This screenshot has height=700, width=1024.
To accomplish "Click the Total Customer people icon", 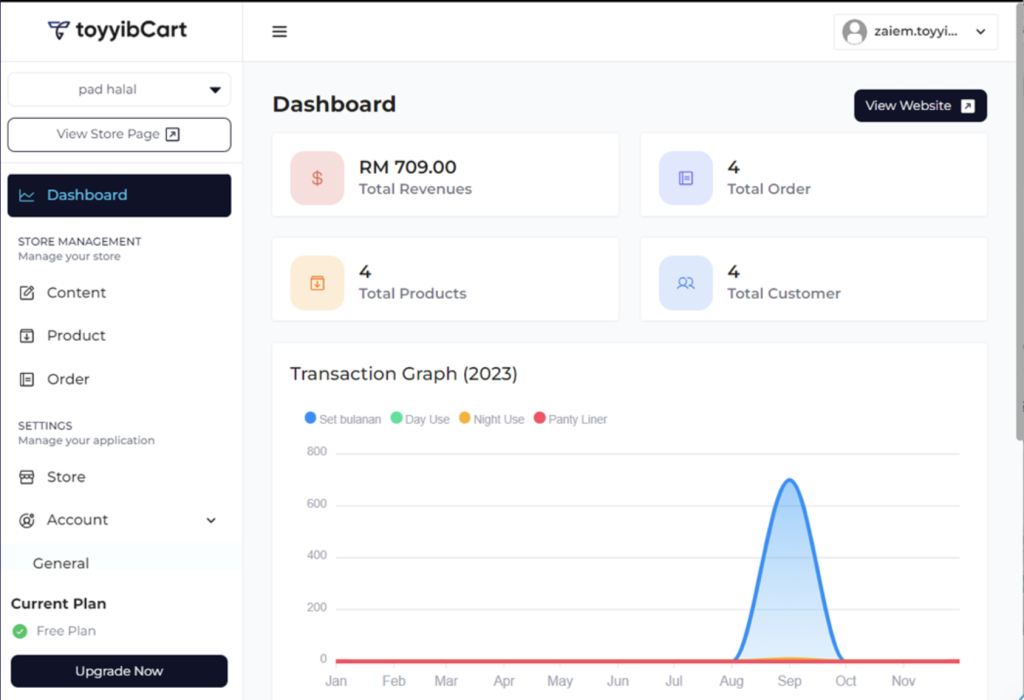I will (x=685, y=283).
